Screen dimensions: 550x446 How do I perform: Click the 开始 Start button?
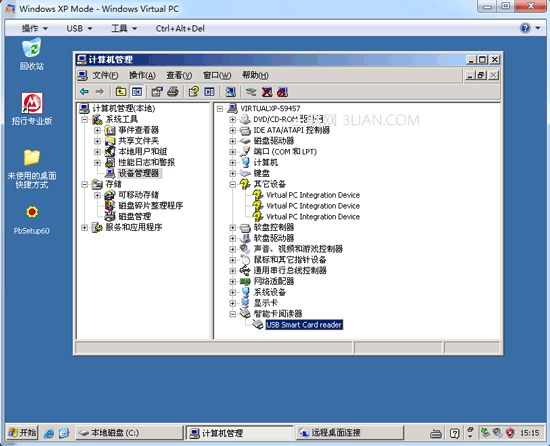point(22,433)
